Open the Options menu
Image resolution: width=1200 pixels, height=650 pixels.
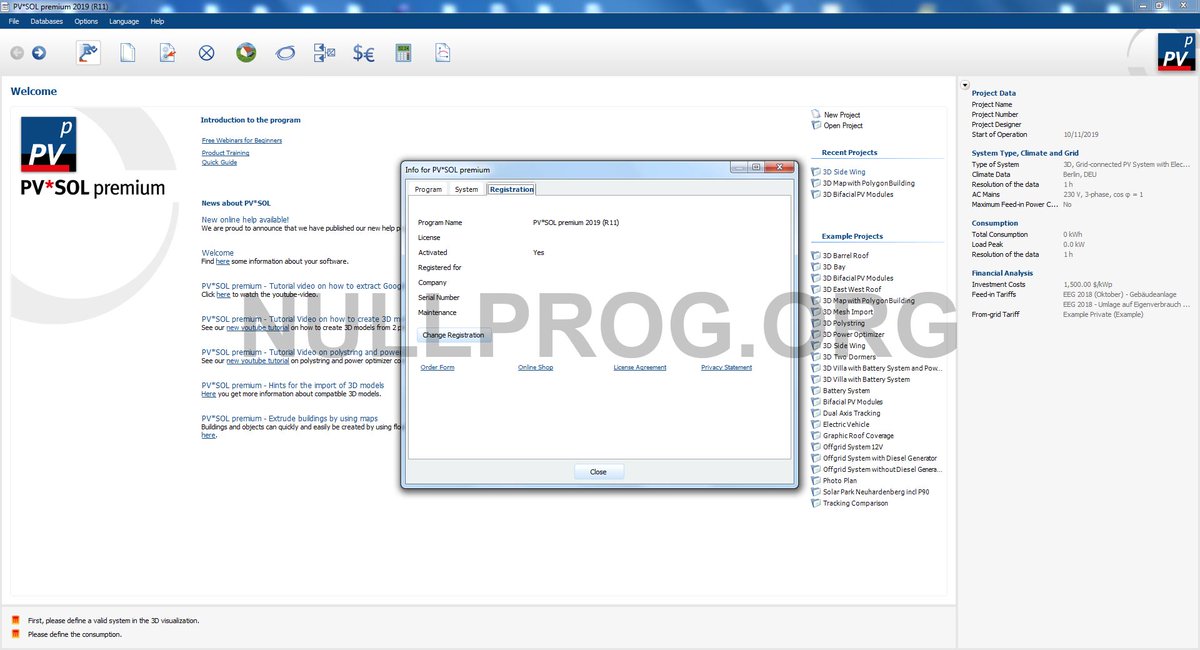86,21
